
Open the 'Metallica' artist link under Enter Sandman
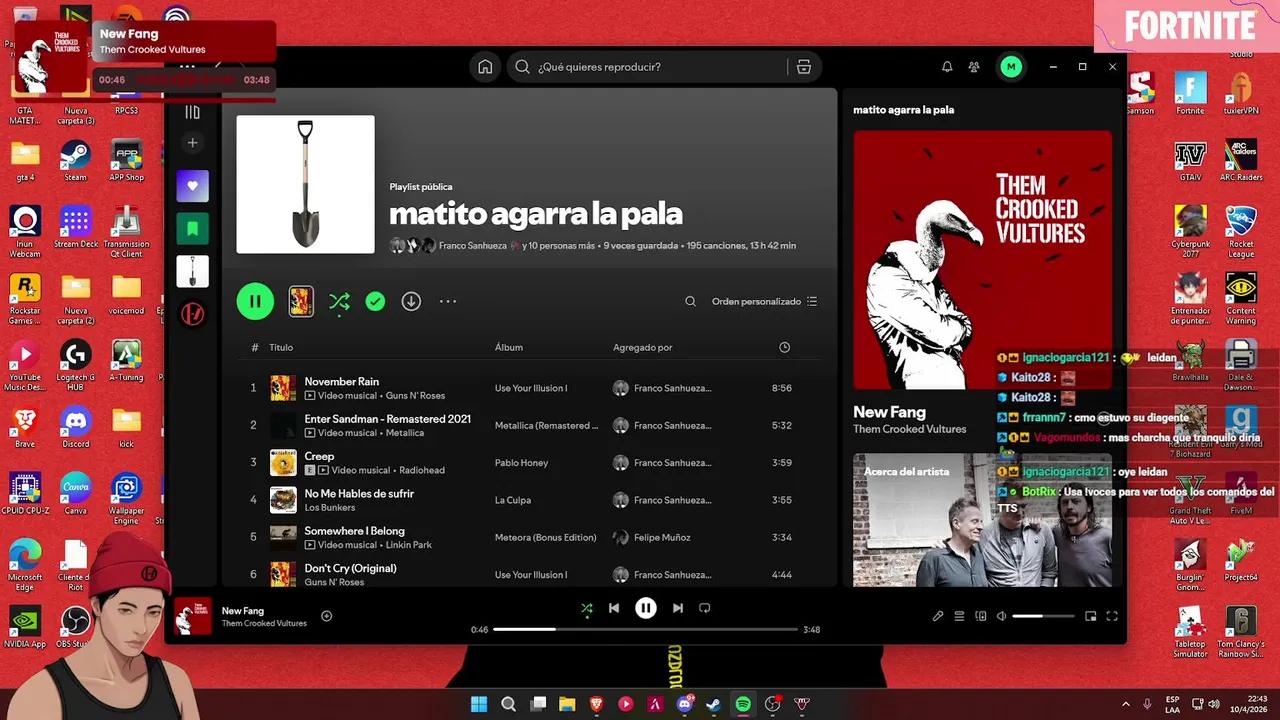[405, 433]
